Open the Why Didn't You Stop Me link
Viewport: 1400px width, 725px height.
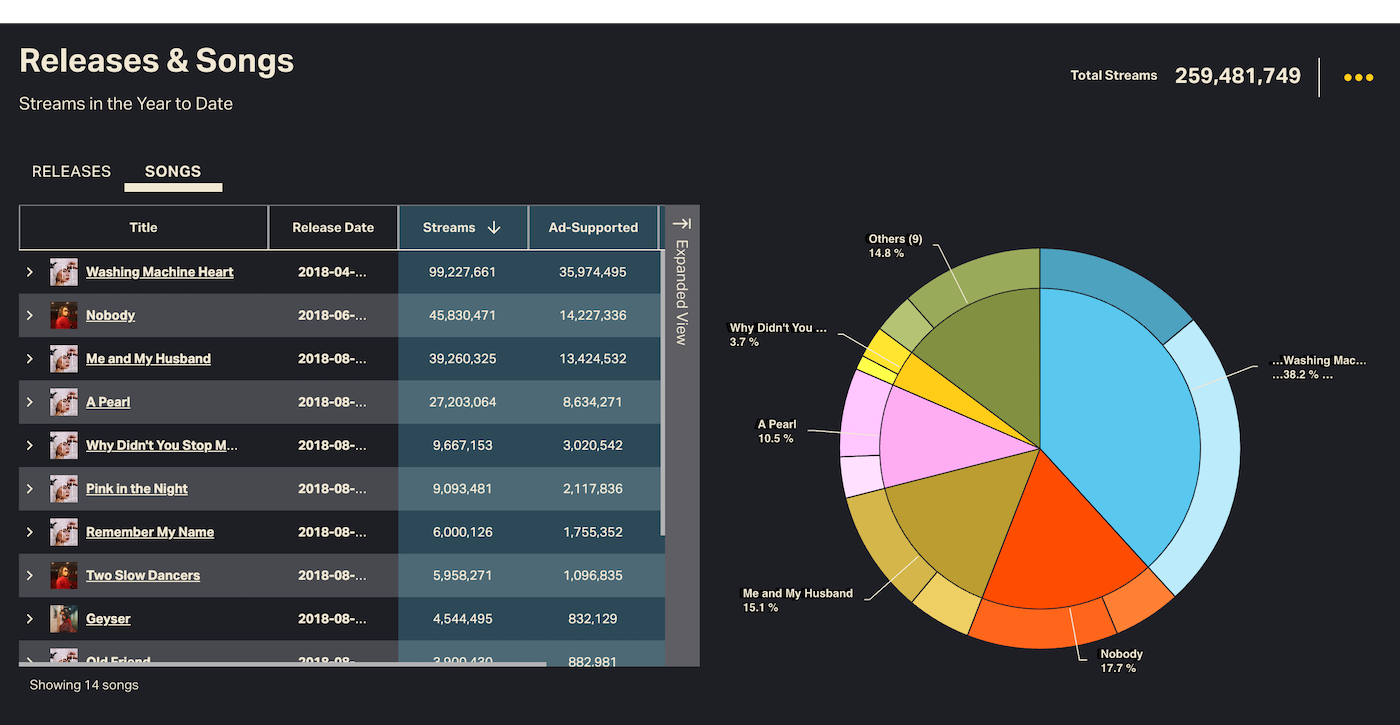(x=161, y=445)
